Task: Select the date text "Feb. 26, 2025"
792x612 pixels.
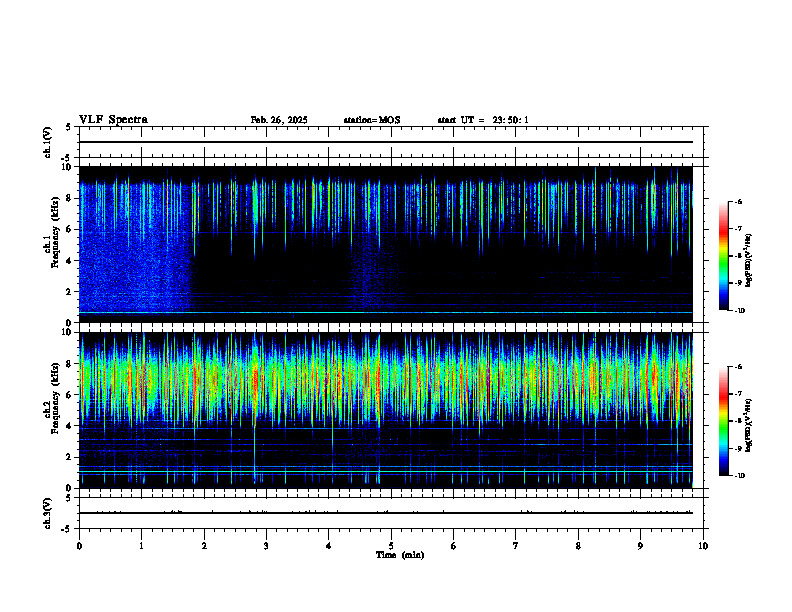Action: pyautogui.click(x=279, y=120)
